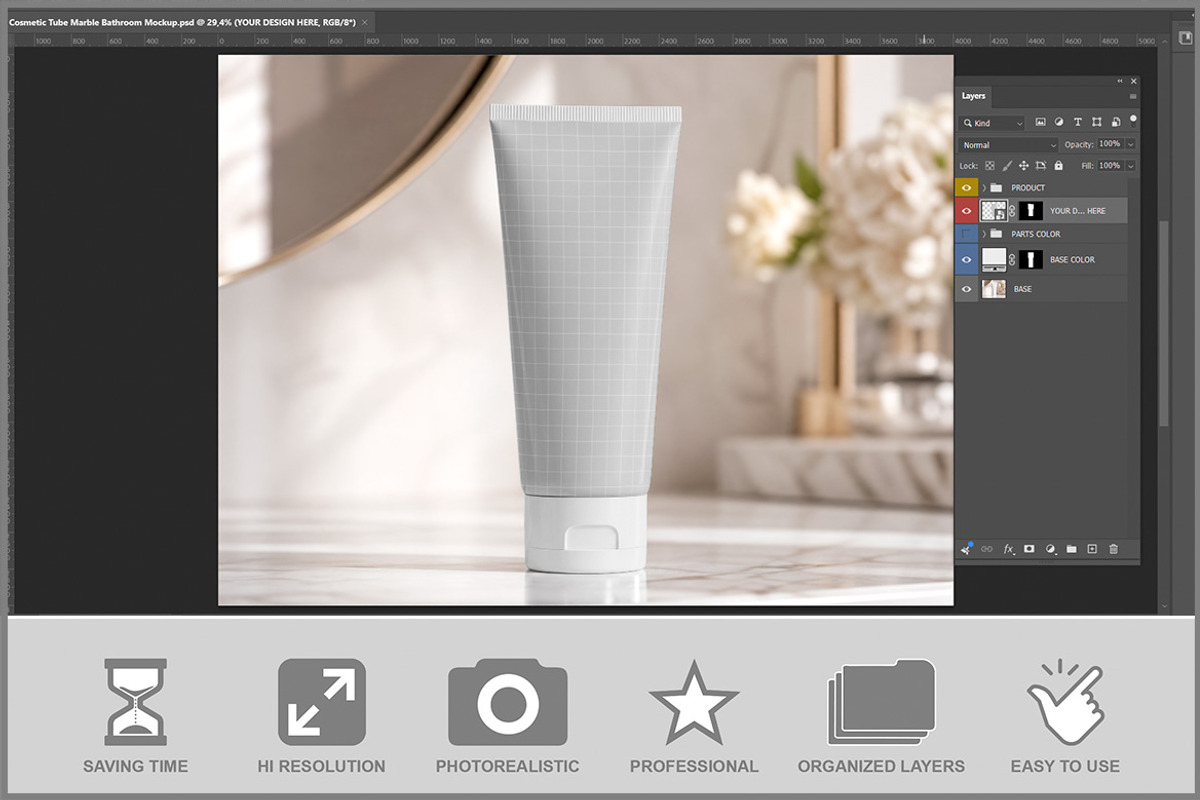Click the YOUR D... HERE layer name
Viewport: 1200px width, 800px height.
(x=1078, y=211)
